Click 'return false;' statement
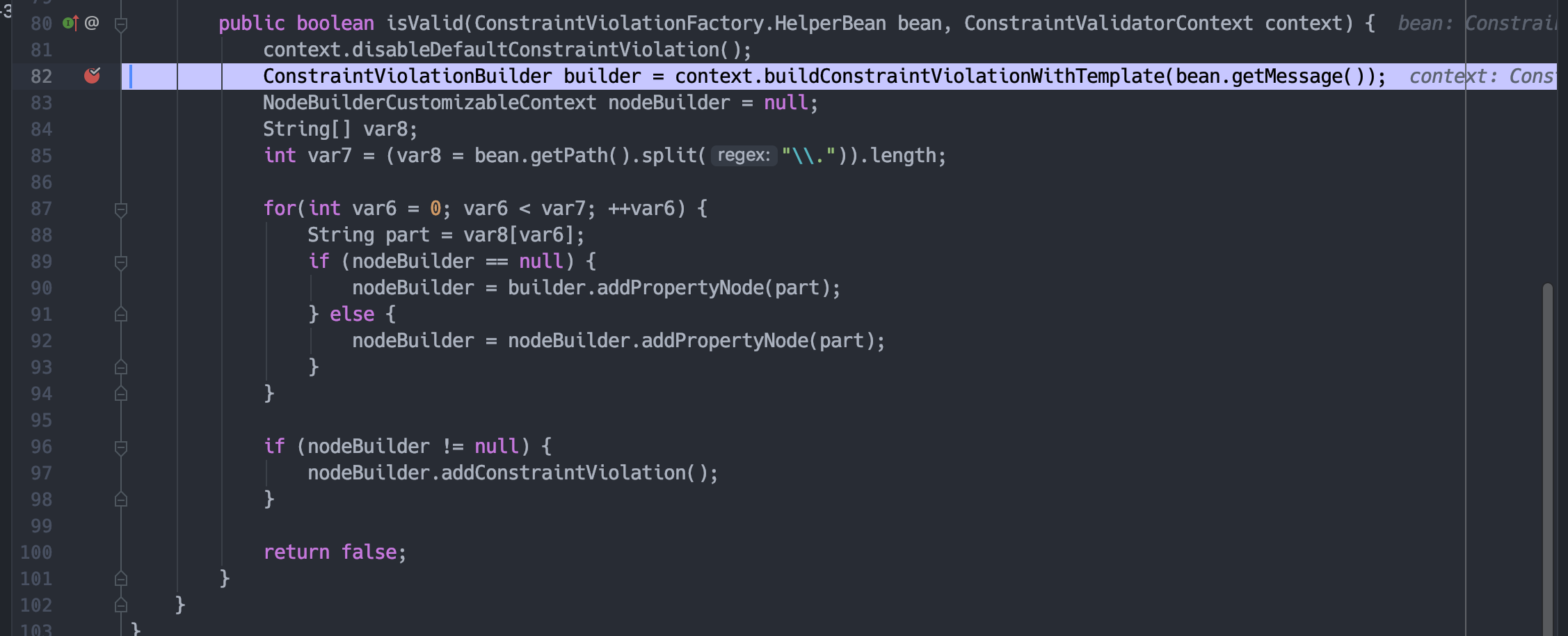The height and width of the screenshot is (636, 1568). tap(335, 552)
